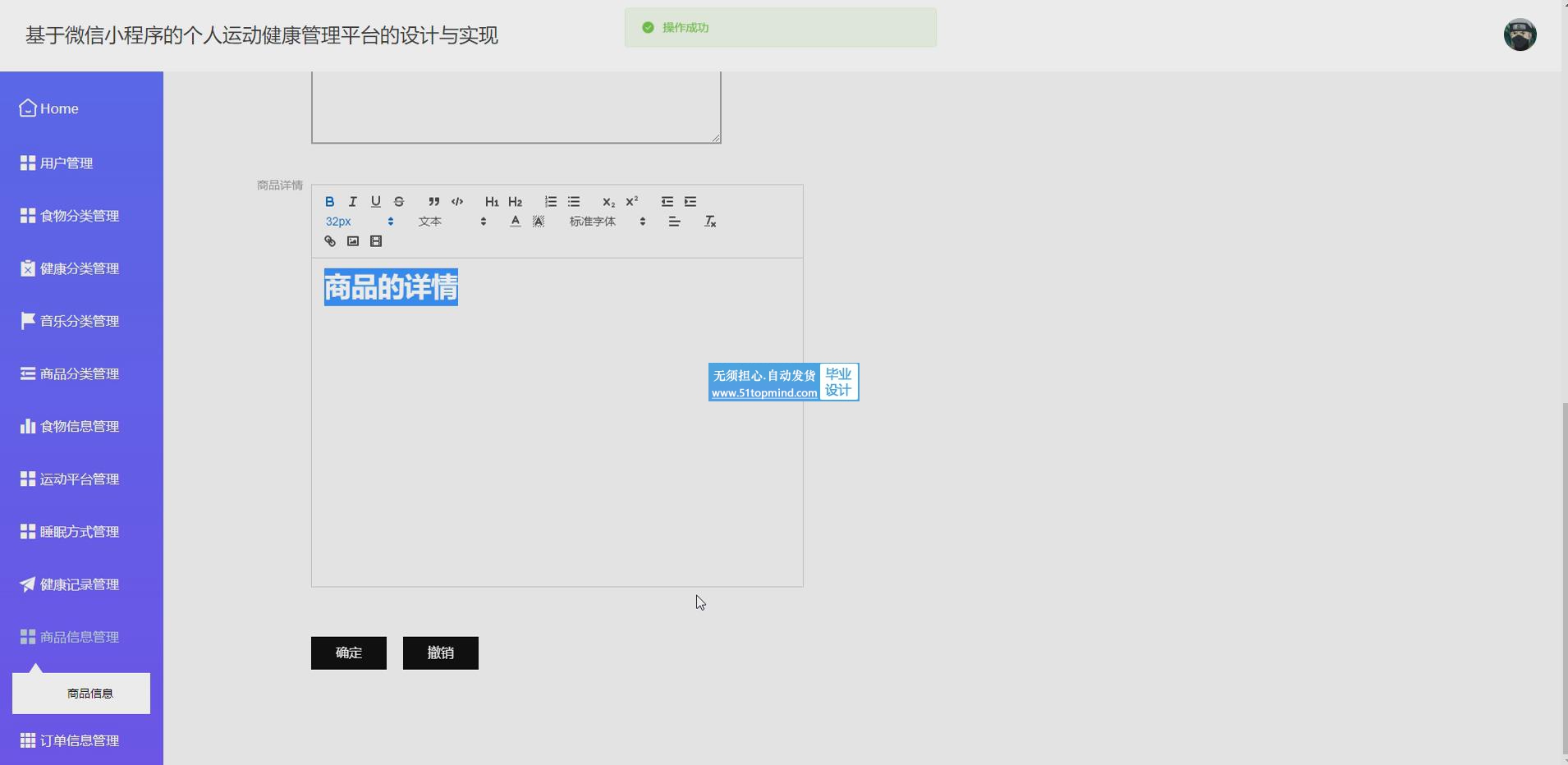This screenshot has width=1568, height=765.
Task: Create a numbered ordered list
Action: pos(551,202)
